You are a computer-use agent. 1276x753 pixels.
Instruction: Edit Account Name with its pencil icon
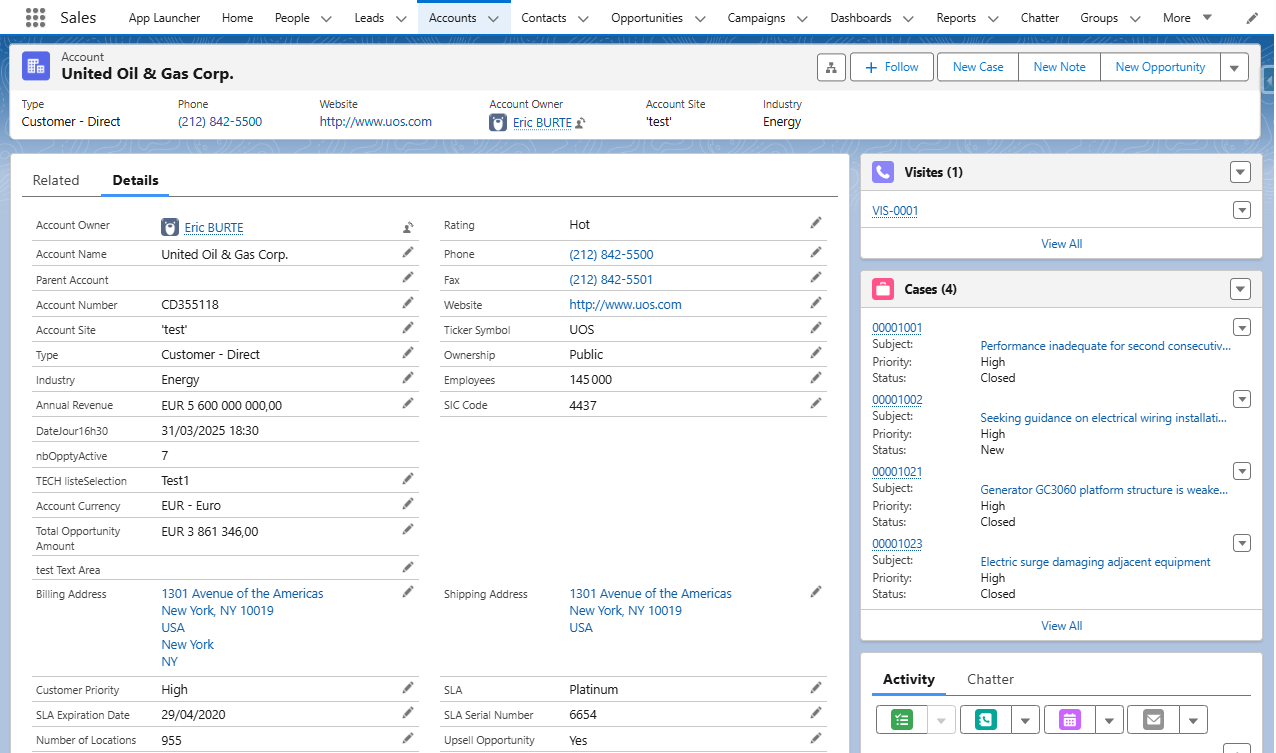point(407,251)
